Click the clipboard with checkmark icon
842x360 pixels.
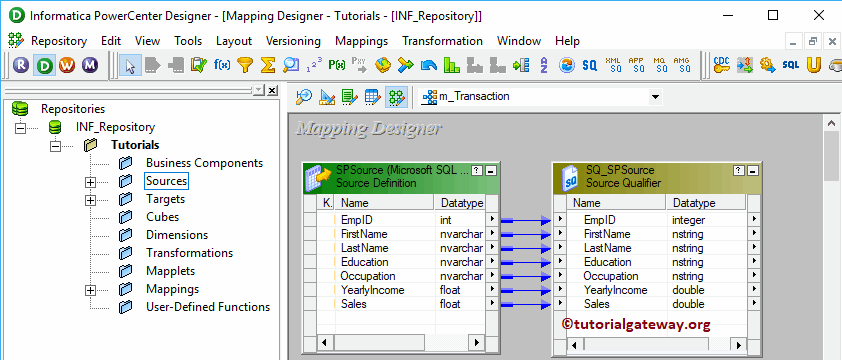pos(199,66)
